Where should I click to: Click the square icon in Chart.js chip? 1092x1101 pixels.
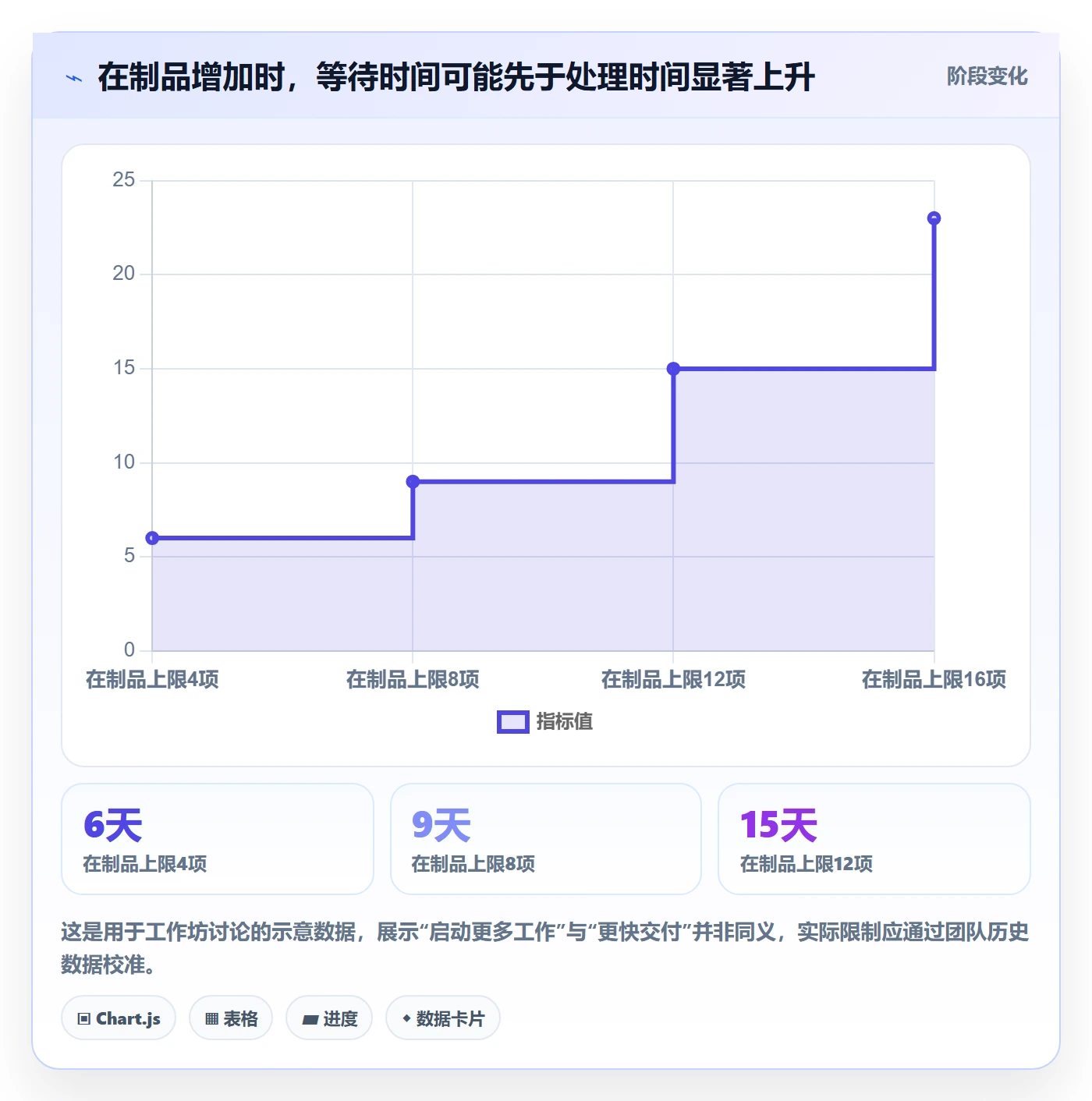click(x=84, y=1018)
